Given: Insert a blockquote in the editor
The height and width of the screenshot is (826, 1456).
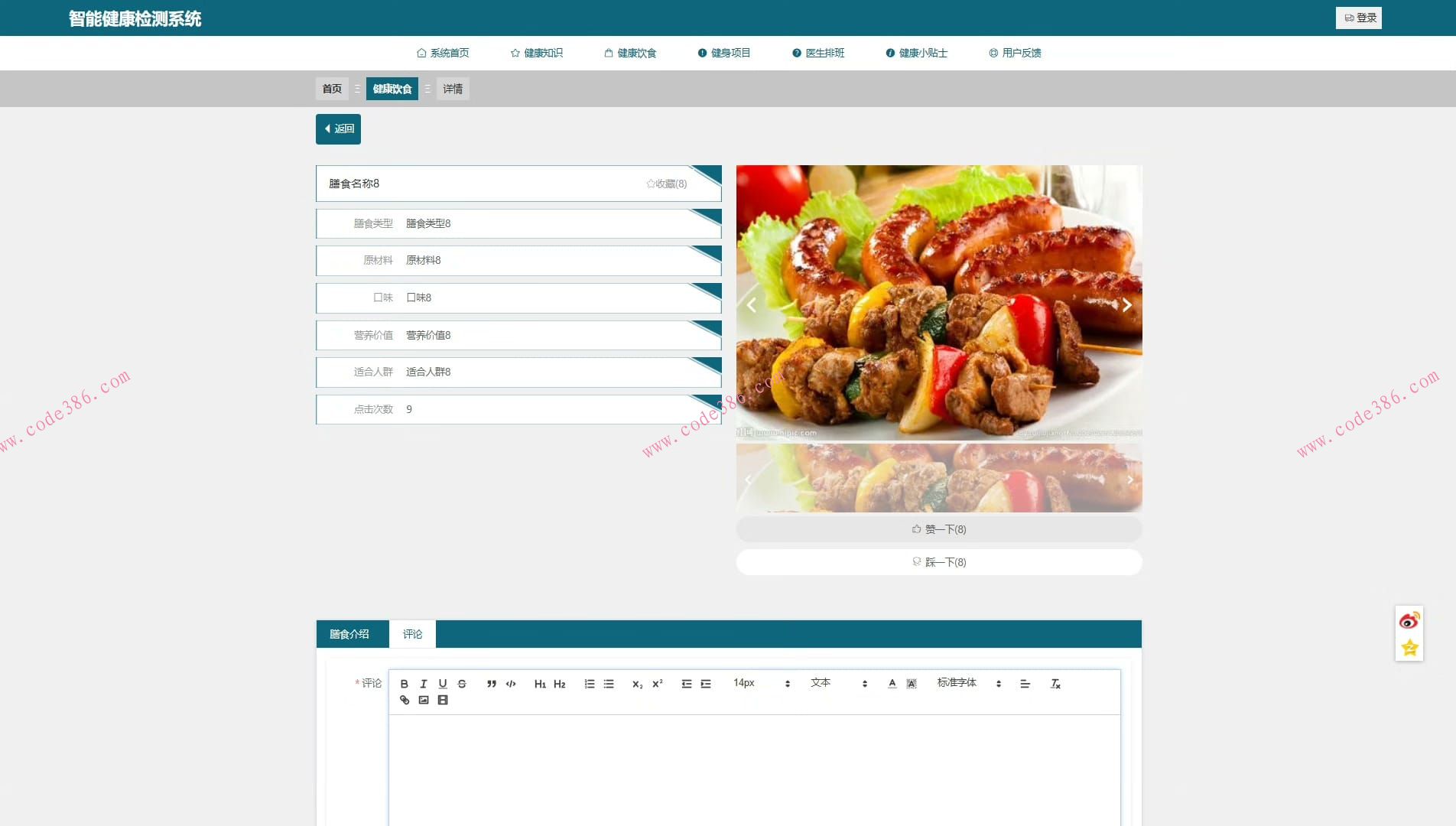Looking at the screenshot, I should 492,684.
